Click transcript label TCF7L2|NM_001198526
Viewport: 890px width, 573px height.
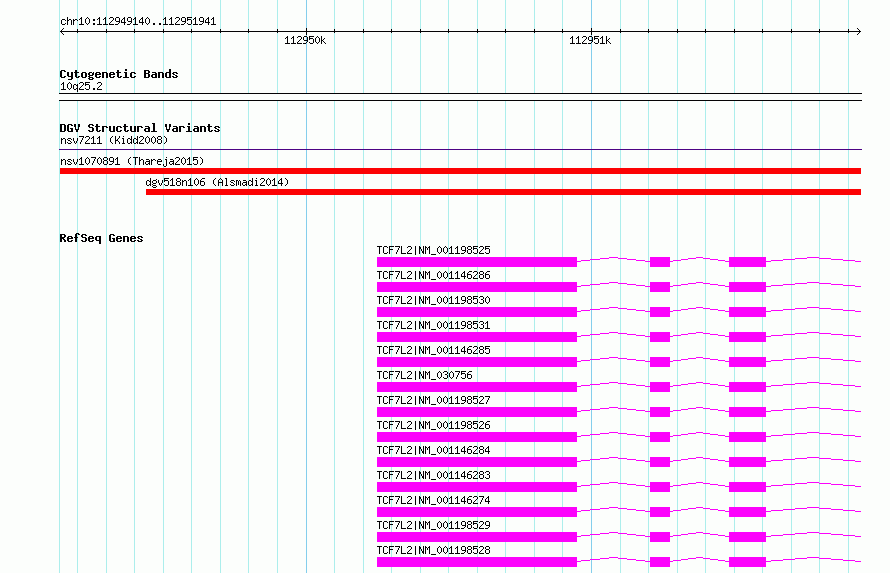tap(434, 425)
